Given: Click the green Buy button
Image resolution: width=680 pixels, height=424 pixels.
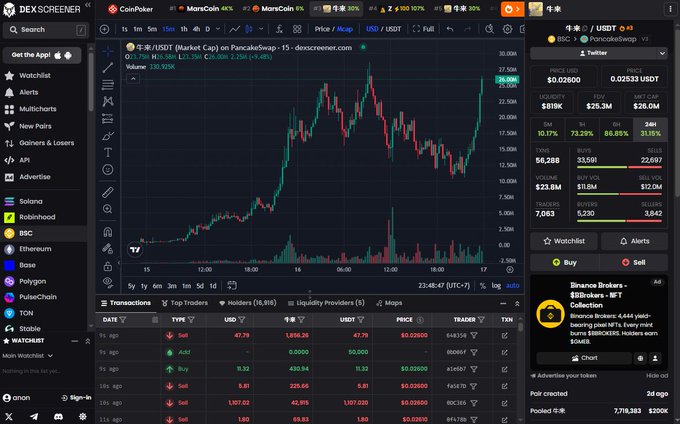Looking at the screenshot, I should click(564, 262).
